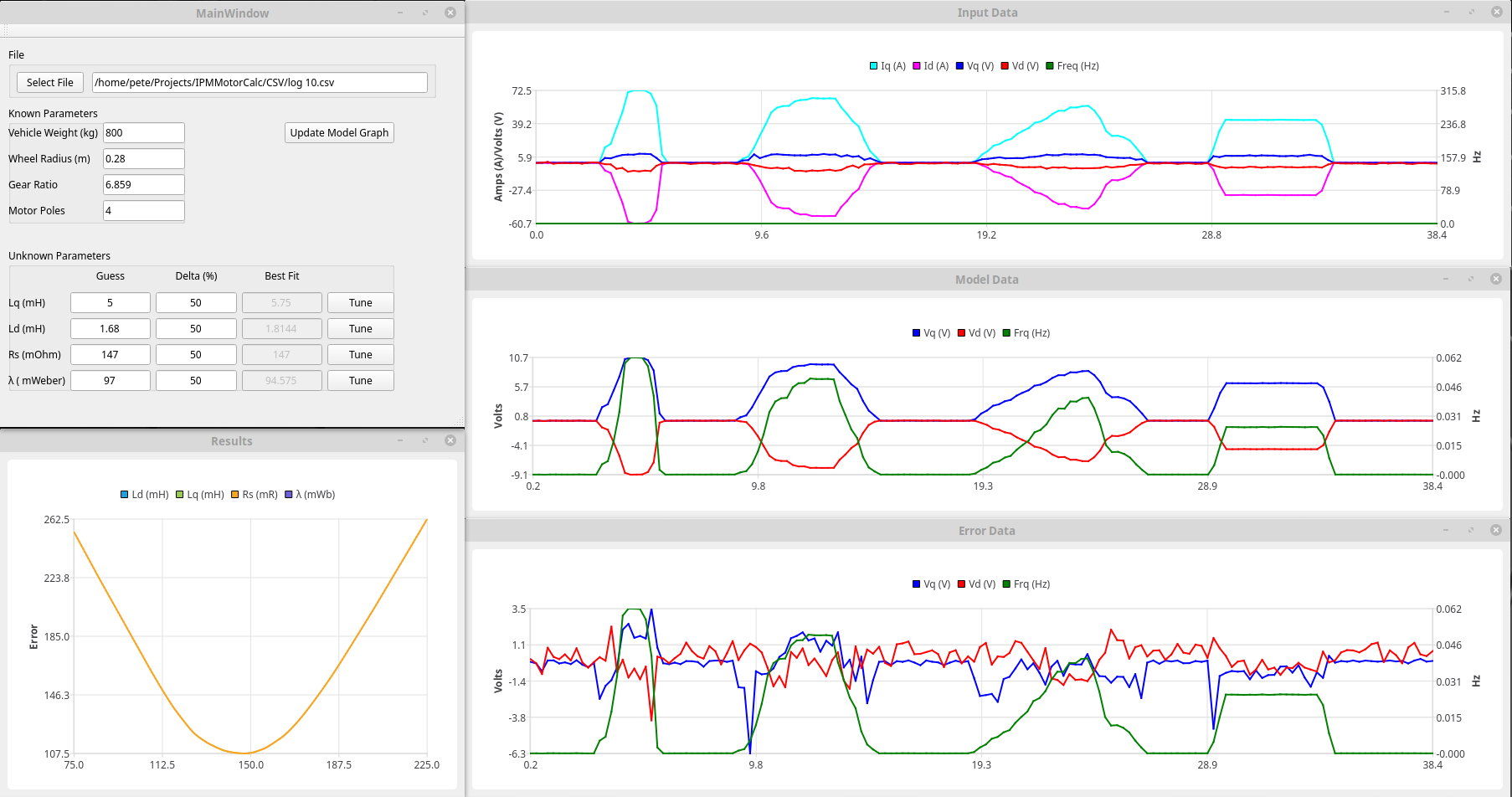Close the Error Data panel

tap(1496, 530)
